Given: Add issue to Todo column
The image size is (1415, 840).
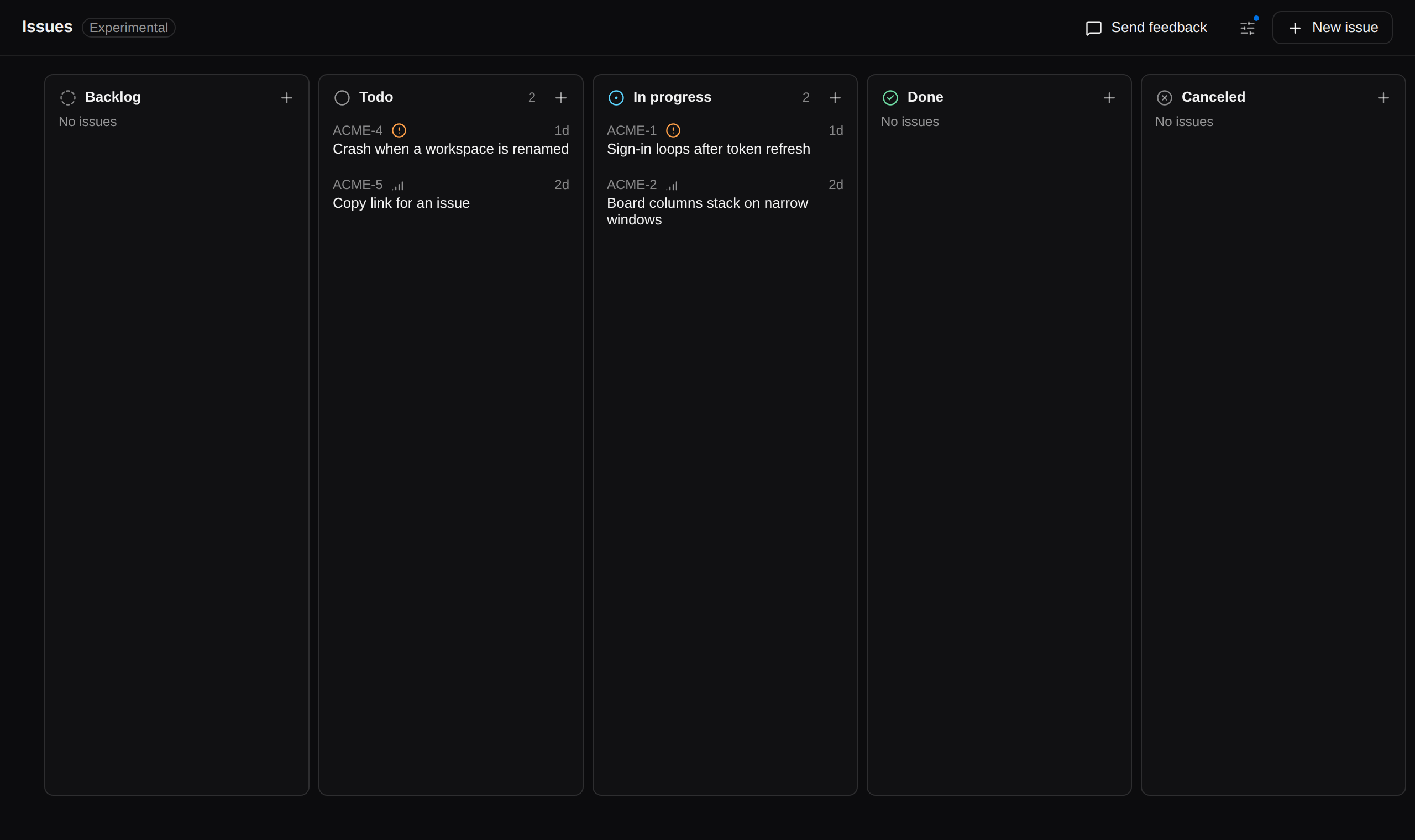Looking at the screenshot, I should click(x=561, y=98).
